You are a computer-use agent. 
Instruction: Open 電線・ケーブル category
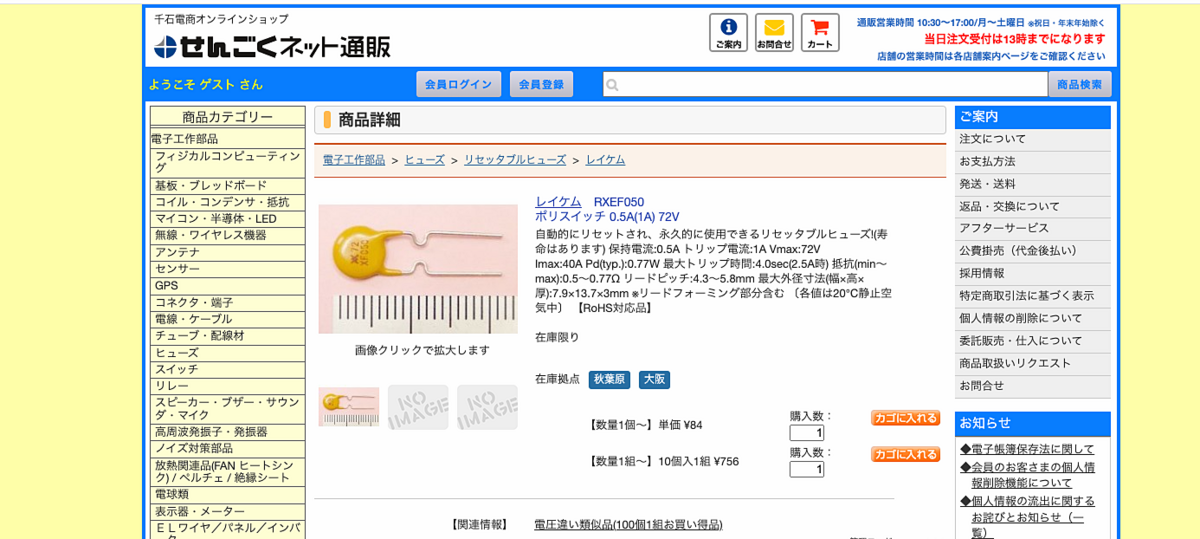227,319
